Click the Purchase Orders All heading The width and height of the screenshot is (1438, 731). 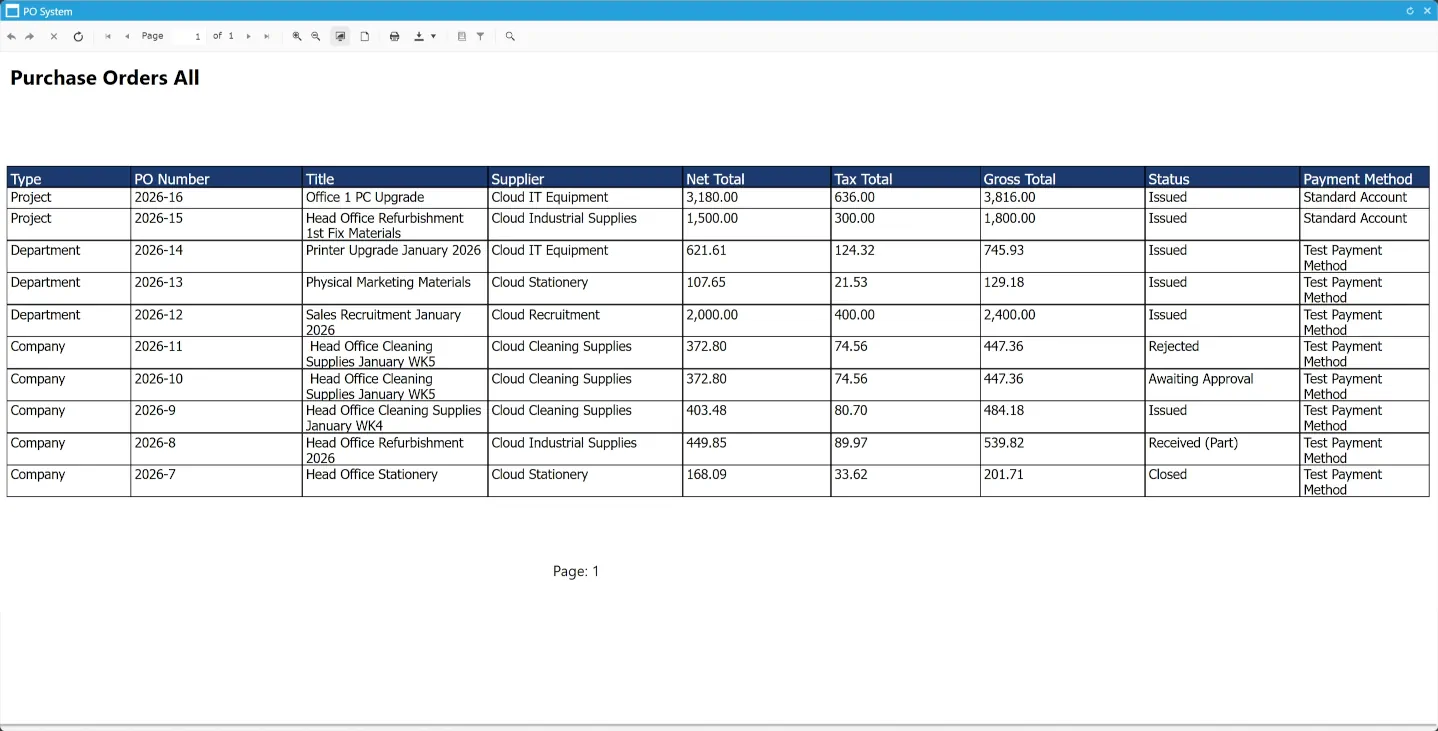pyautogui.click(x=105, y=78)
